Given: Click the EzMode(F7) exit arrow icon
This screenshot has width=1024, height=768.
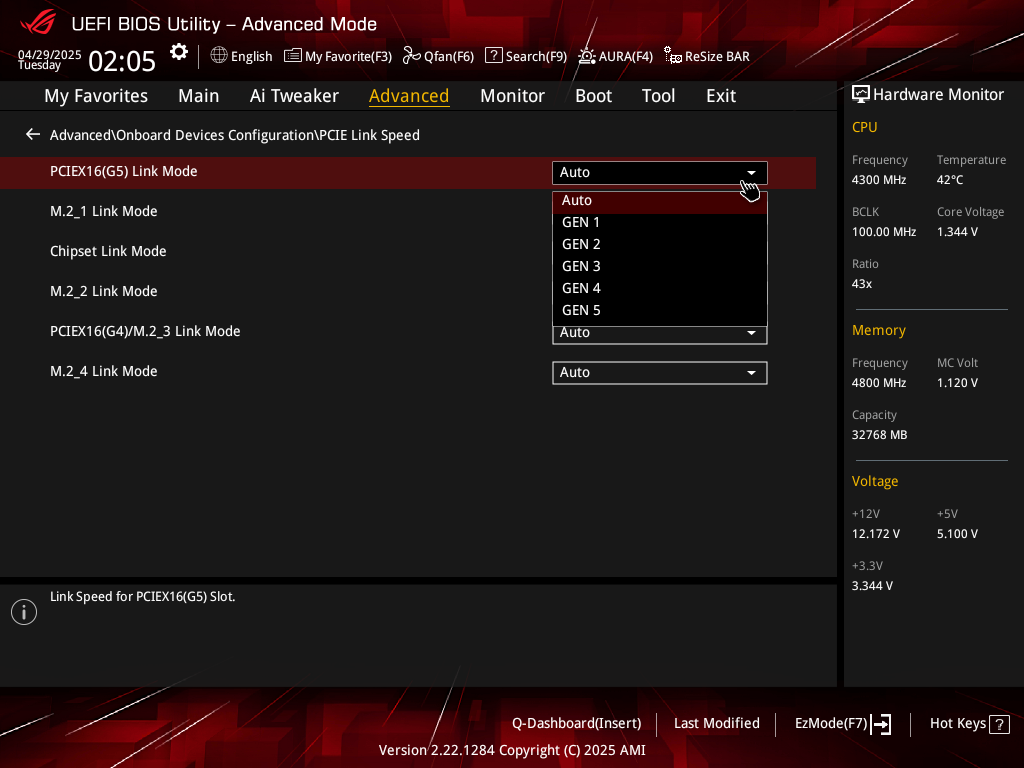Looking at the screenshot, I should click(881, 724).
